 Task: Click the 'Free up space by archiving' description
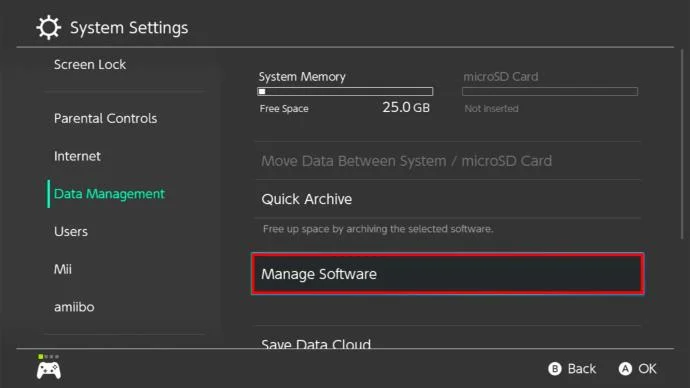pyautogui.click(x=378, y=229)
